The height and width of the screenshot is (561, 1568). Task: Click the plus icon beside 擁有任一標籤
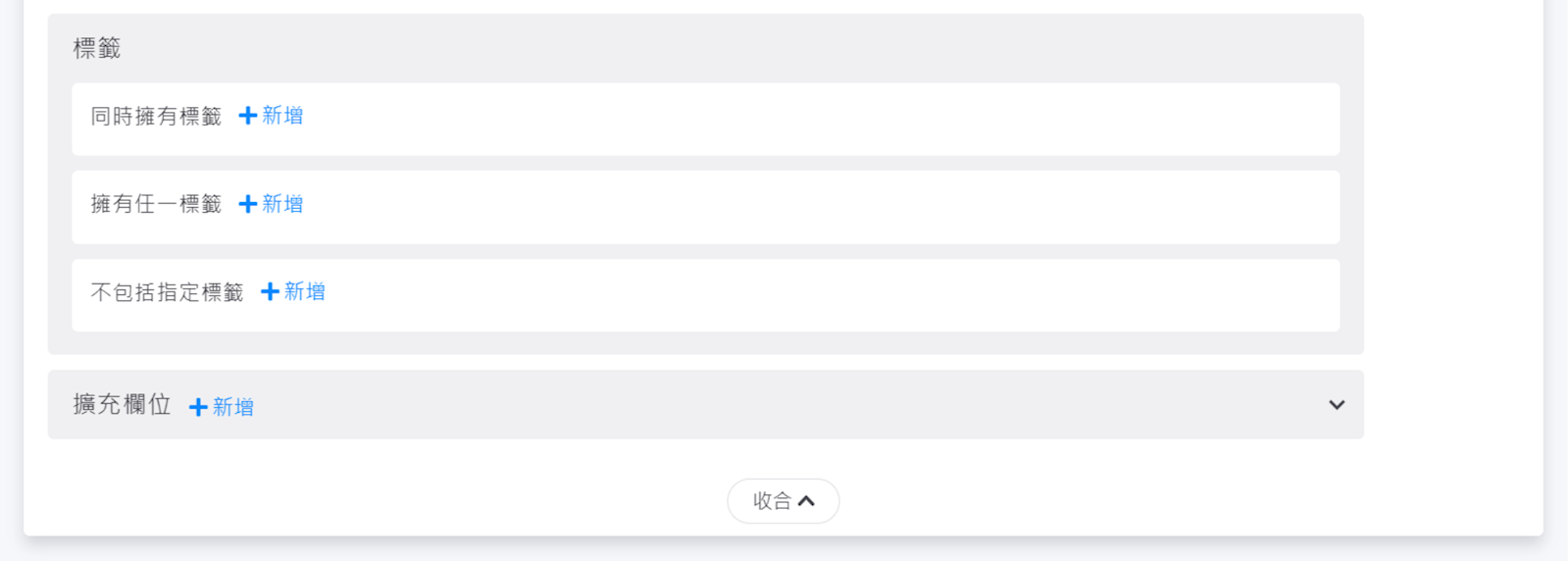pos(248,204)
